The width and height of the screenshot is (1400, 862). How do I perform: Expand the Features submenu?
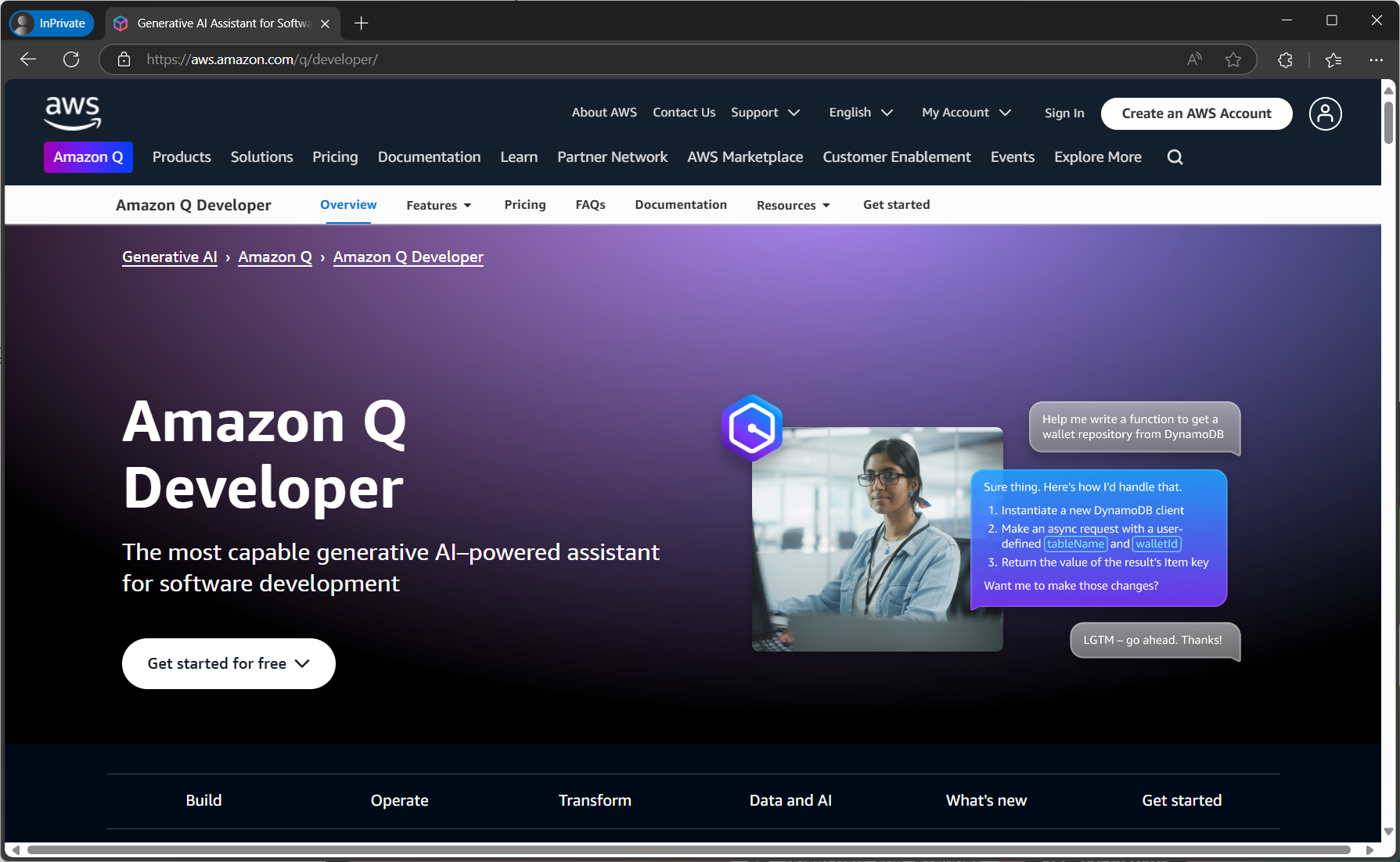click(439, 205)
